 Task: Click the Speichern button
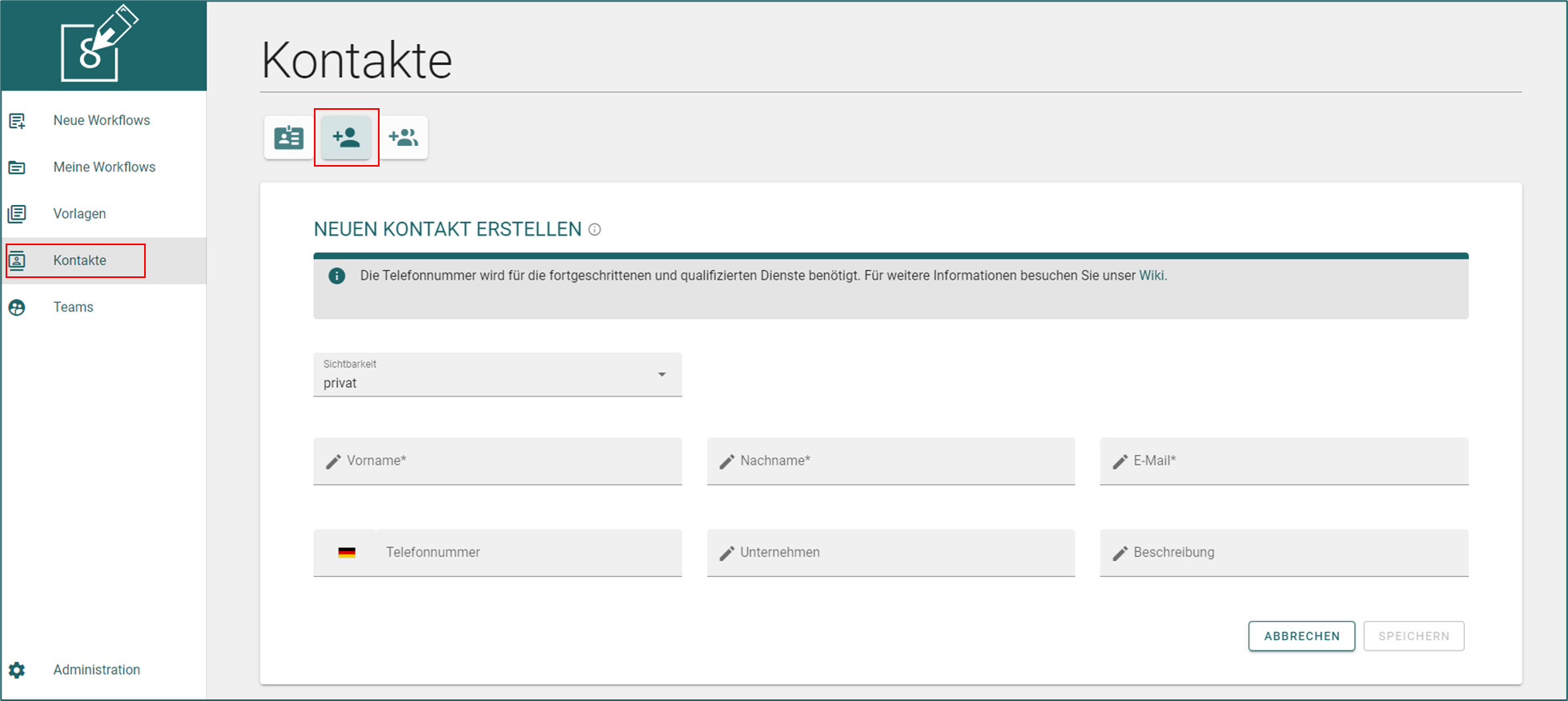pos(1414,636)
